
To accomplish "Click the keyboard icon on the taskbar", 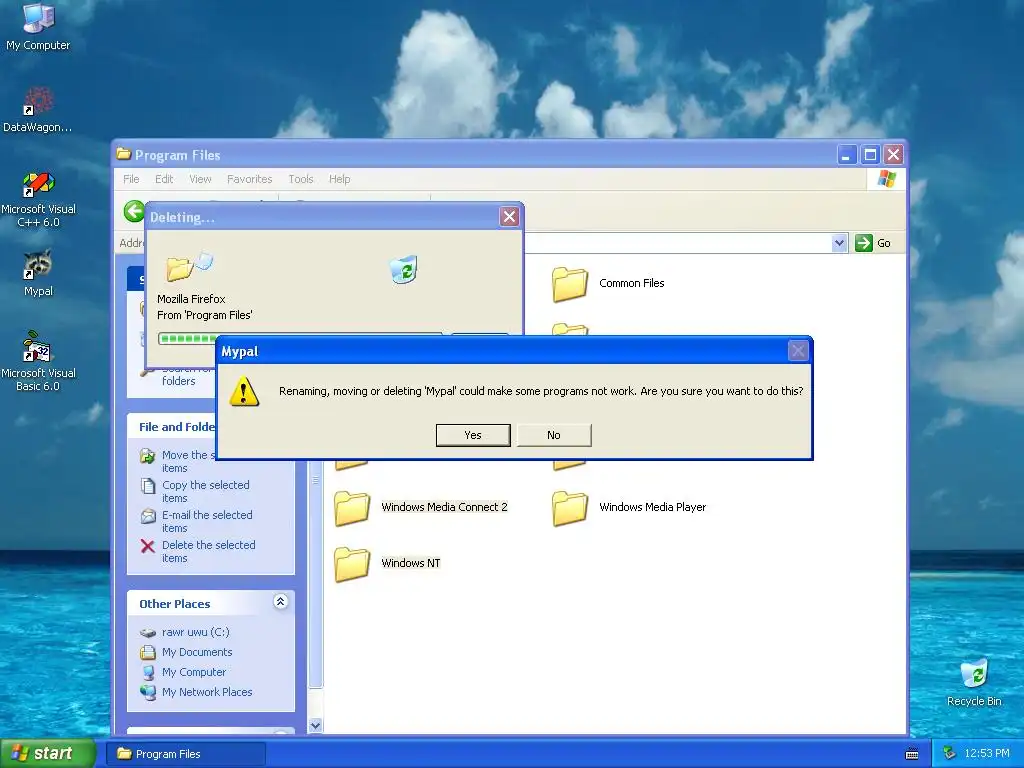I will click(912, 754).
